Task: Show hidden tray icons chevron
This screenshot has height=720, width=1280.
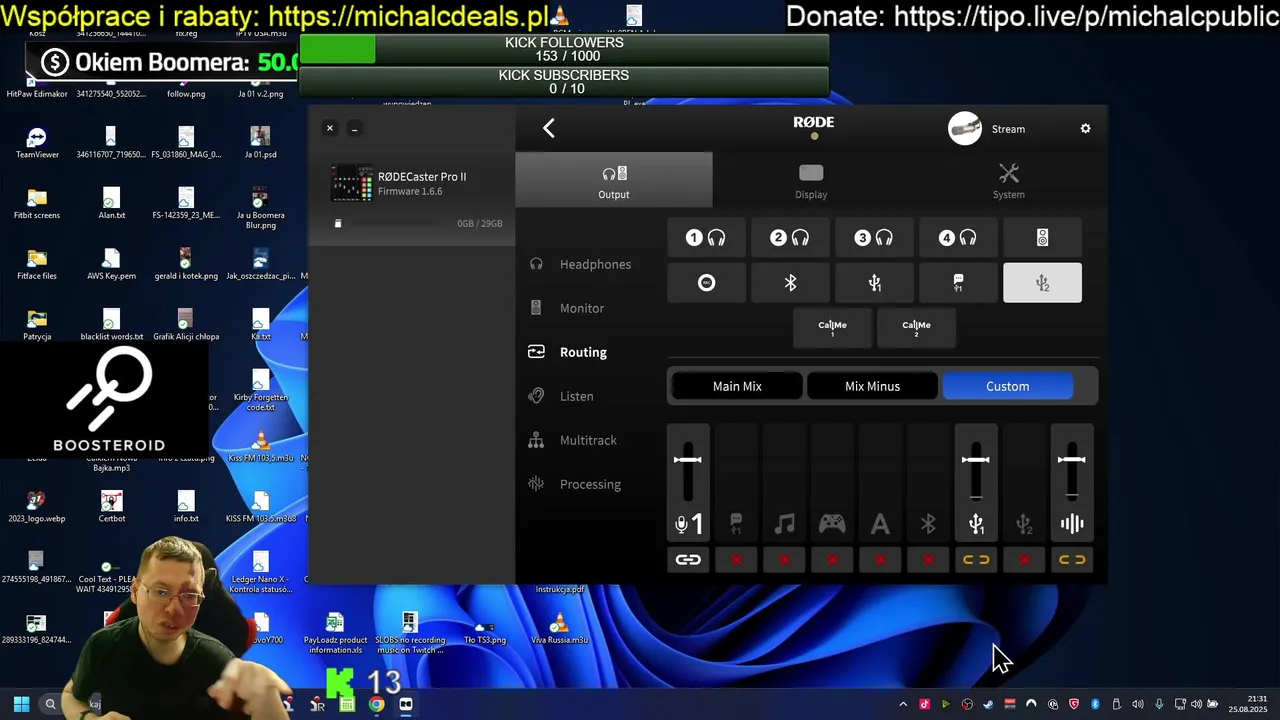Action: tap(903, 704)
